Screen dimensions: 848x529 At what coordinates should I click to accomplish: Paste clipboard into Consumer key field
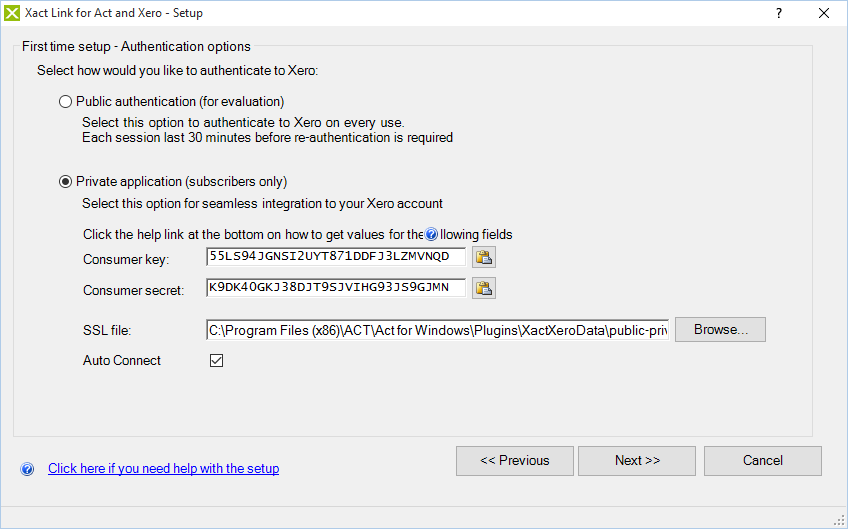pyautogui.click(x=484, y=257)
